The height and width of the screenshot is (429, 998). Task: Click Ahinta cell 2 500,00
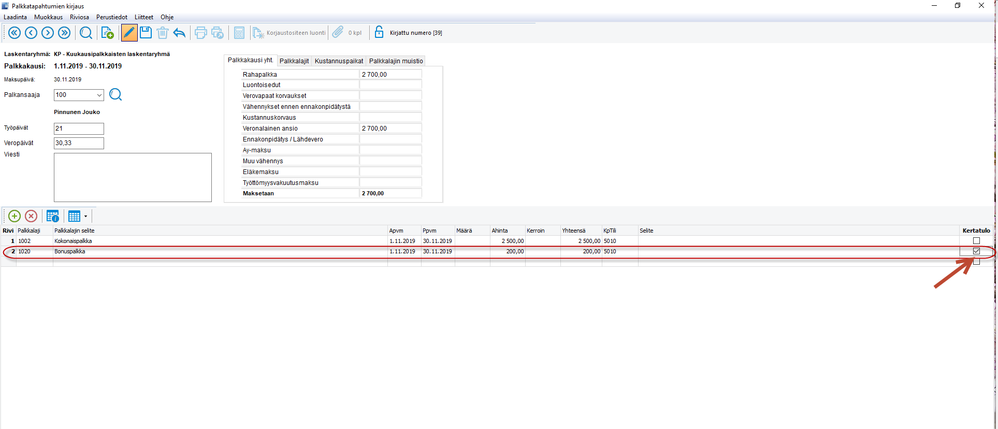508,241
